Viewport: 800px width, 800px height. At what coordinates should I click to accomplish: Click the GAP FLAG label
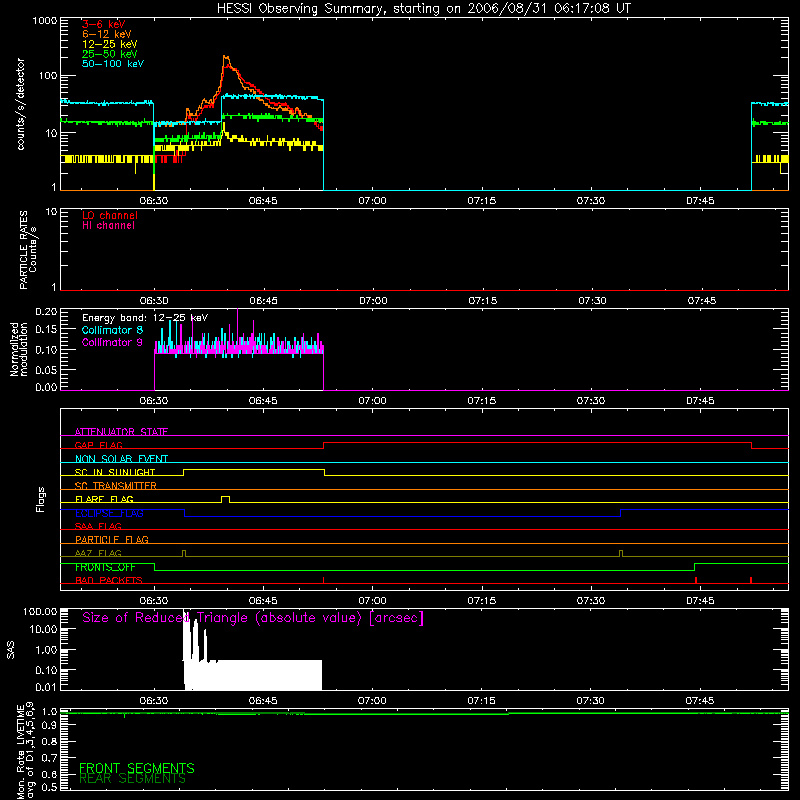coord(98,445)
